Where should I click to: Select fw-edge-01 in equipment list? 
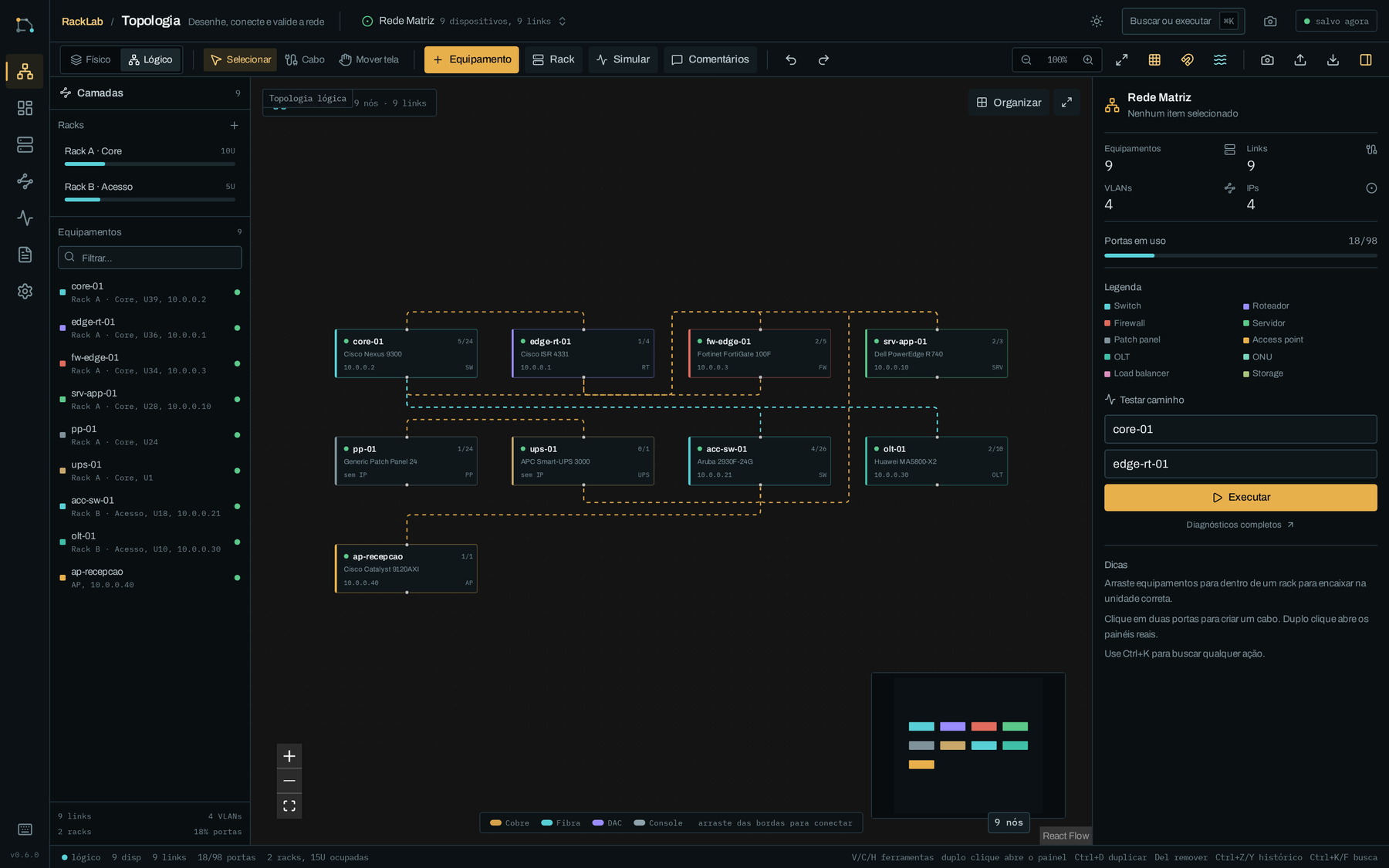click(x=150, y=363)
